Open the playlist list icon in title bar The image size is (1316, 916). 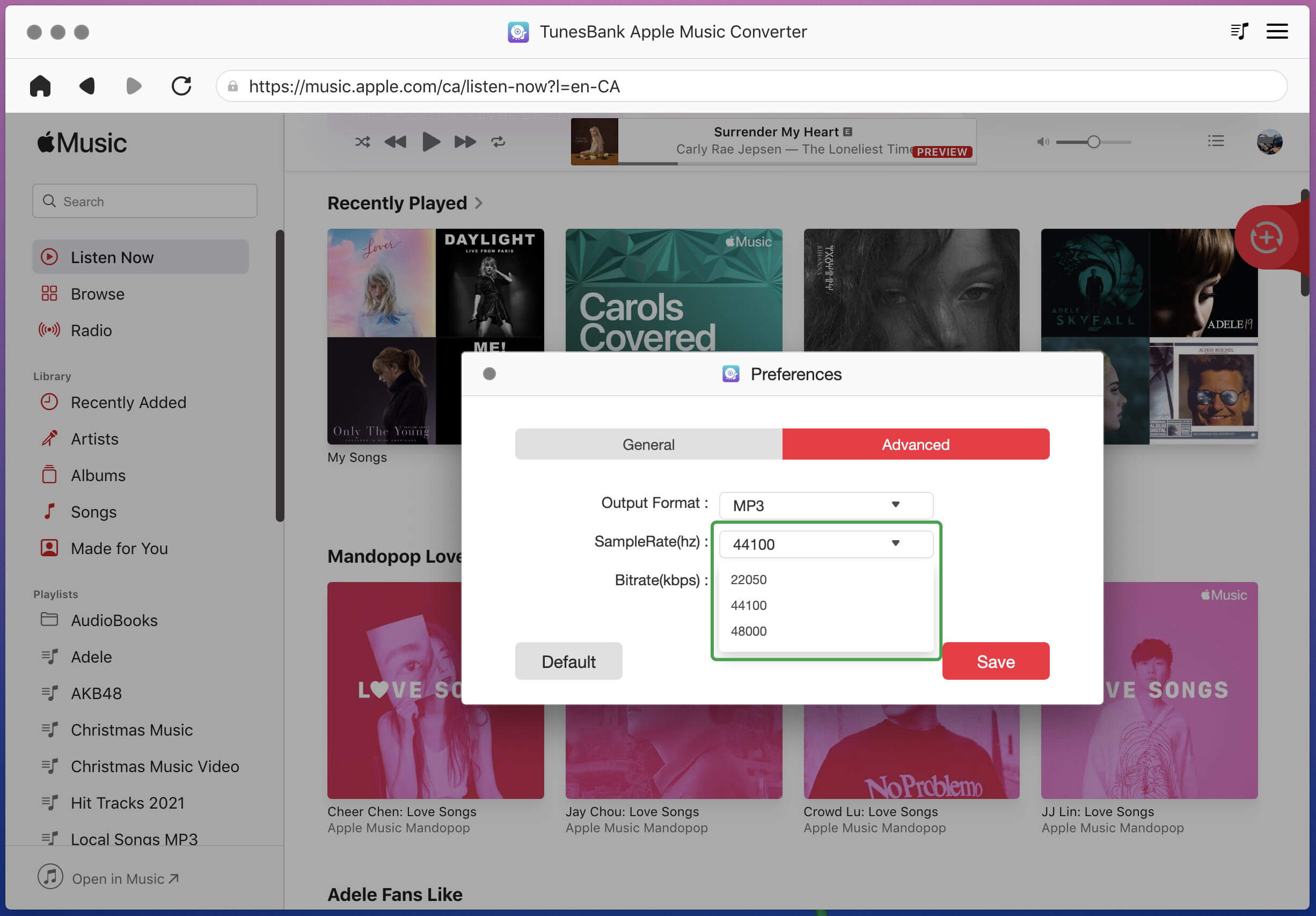click(x=1239, y=32)
